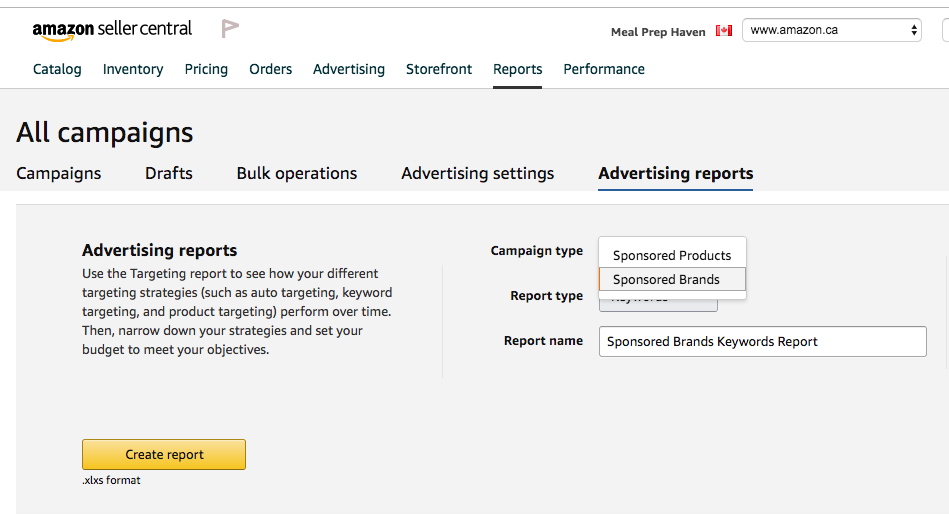The image size is (949, 515).
Task: Click the All campaigns heading
Action: point(105,133)
